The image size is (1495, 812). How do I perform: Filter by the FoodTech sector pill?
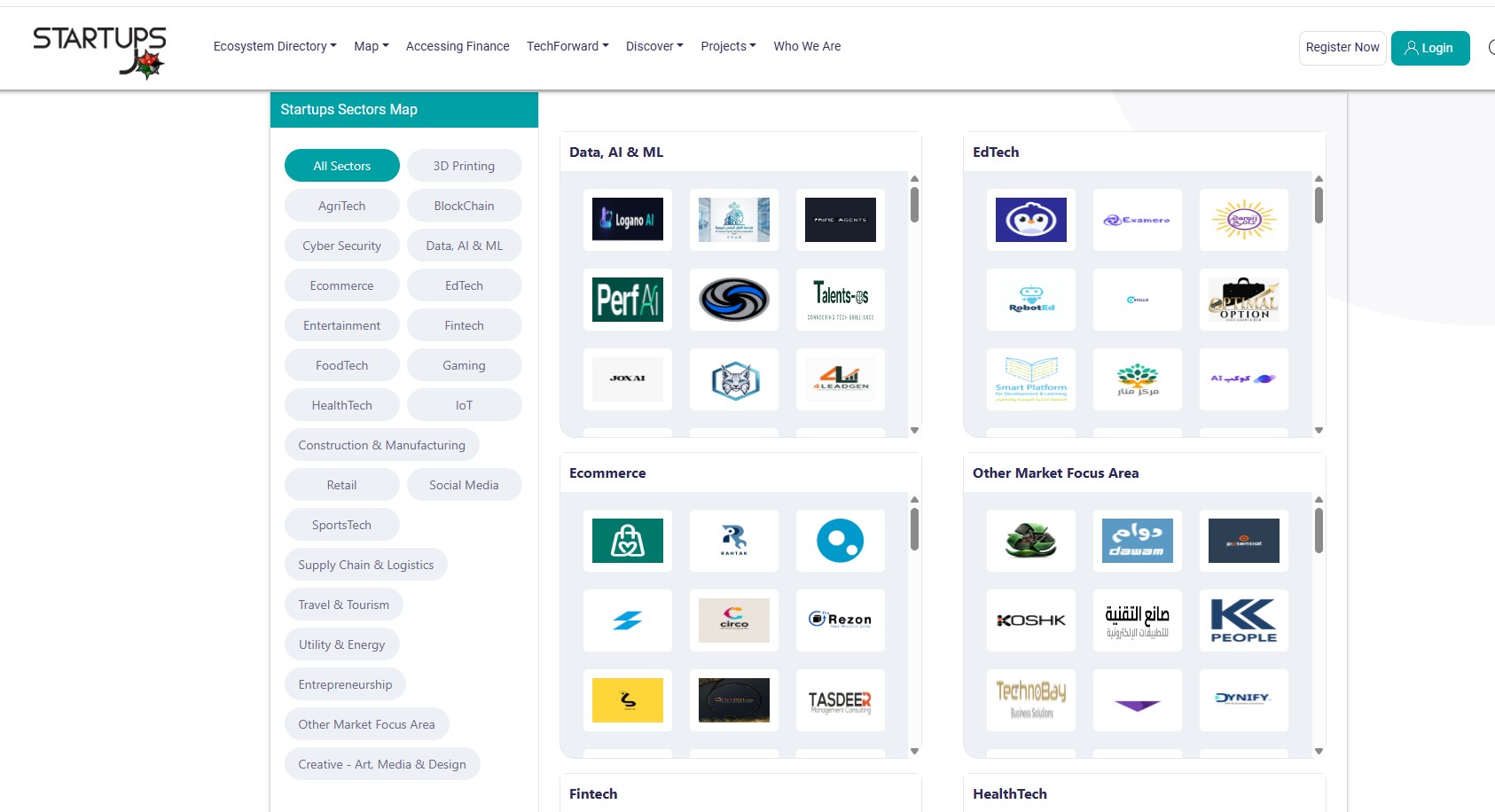pos(342,365)
